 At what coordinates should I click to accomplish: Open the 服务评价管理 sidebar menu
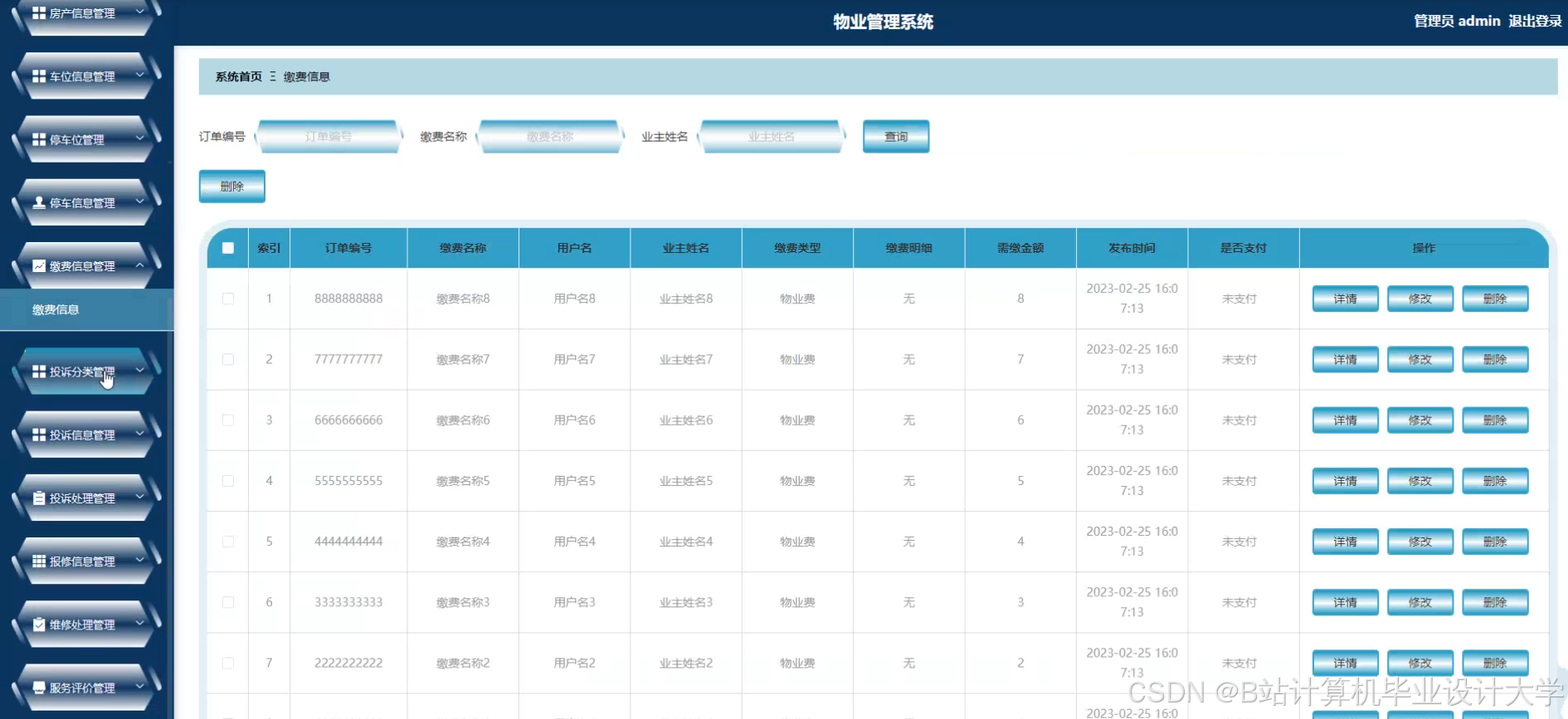[x=86, y=687]
